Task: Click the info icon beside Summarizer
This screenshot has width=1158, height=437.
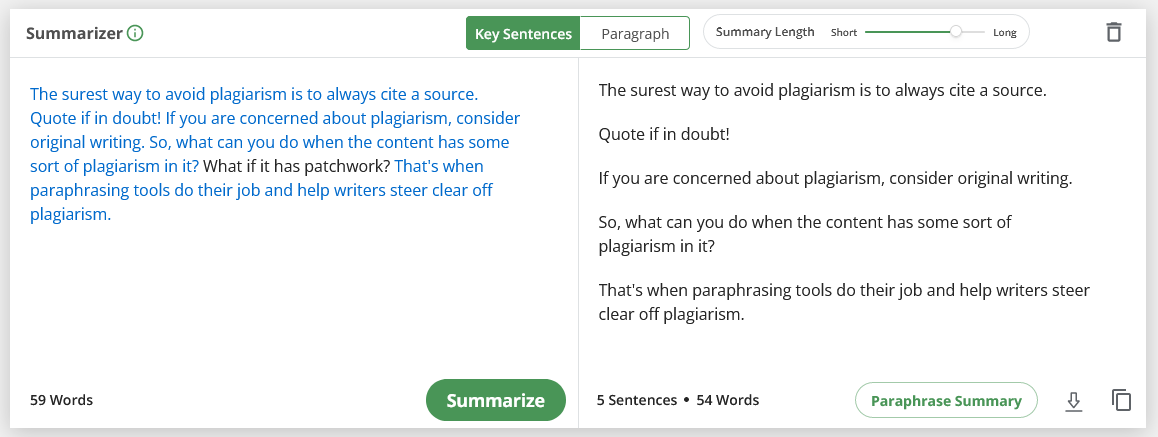Action: click(x=136, y=33)
